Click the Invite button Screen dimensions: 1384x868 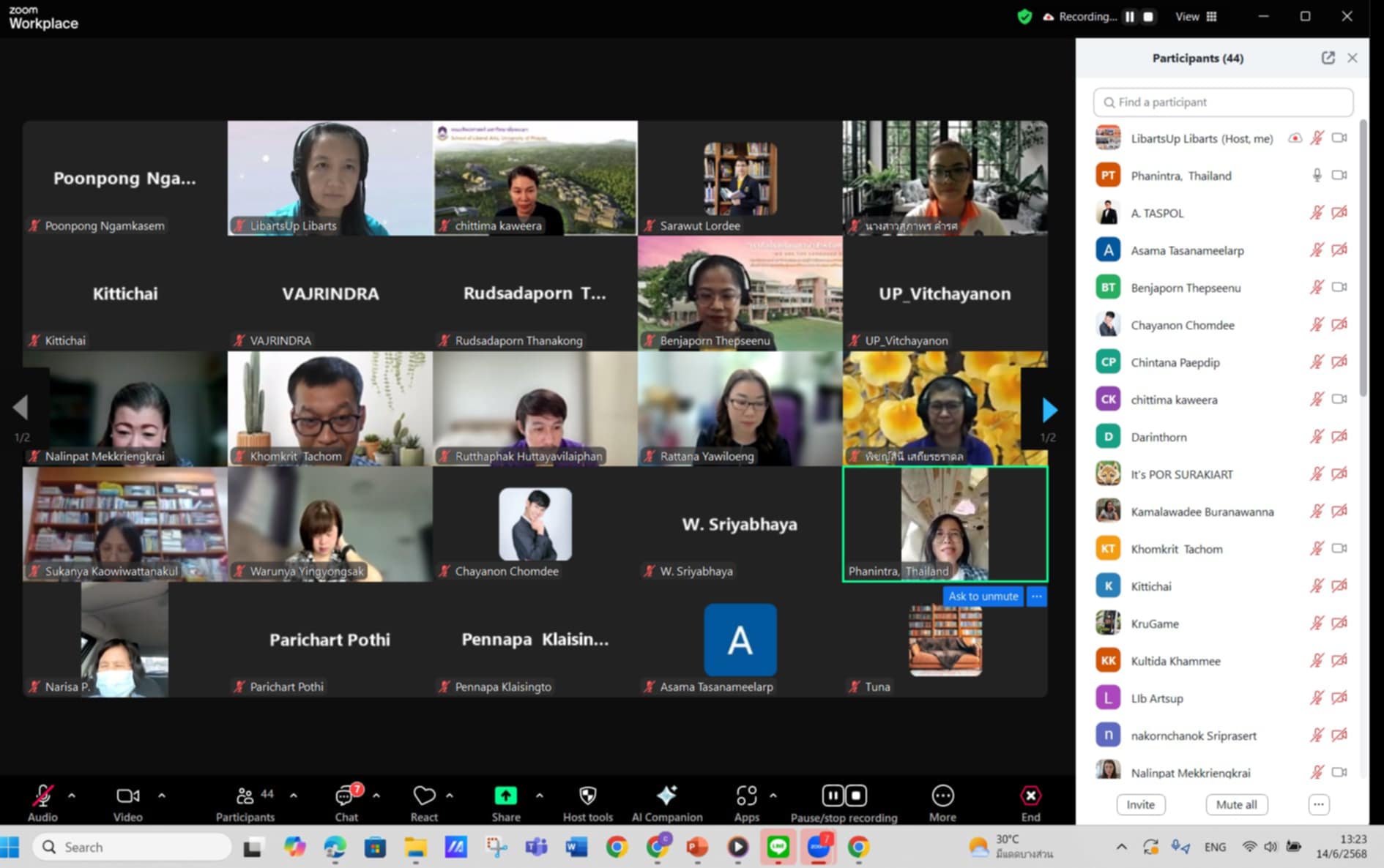pos(1140,804)
